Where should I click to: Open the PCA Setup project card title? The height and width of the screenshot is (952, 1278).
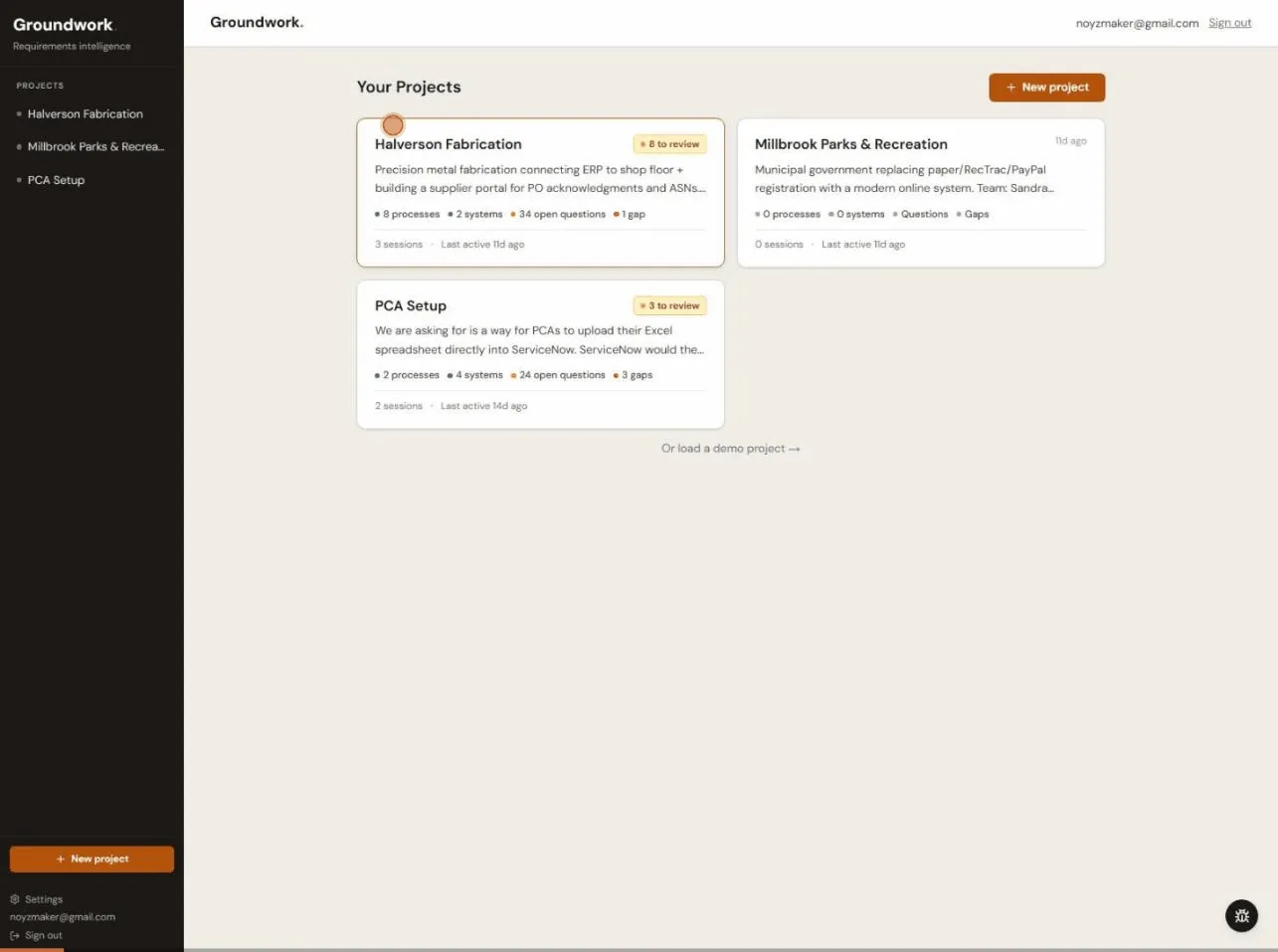point(411,305)
